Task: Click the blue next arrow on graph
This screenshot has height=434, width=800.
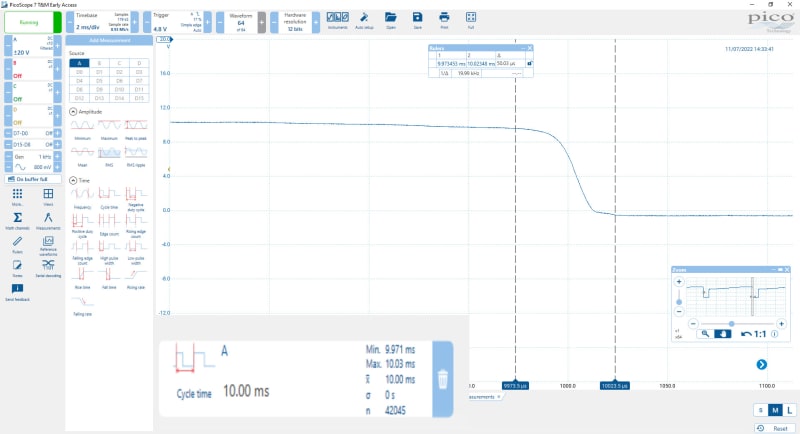Action: click(x=762, y=365)
